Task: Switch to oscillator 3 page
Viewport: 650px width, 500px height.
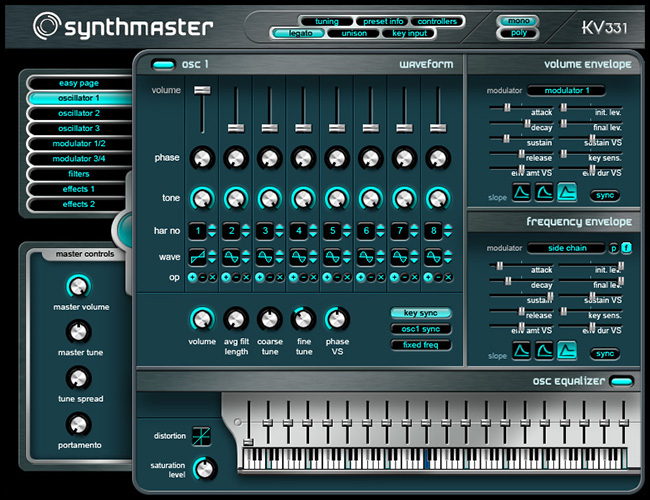Action: click(79, 129)
